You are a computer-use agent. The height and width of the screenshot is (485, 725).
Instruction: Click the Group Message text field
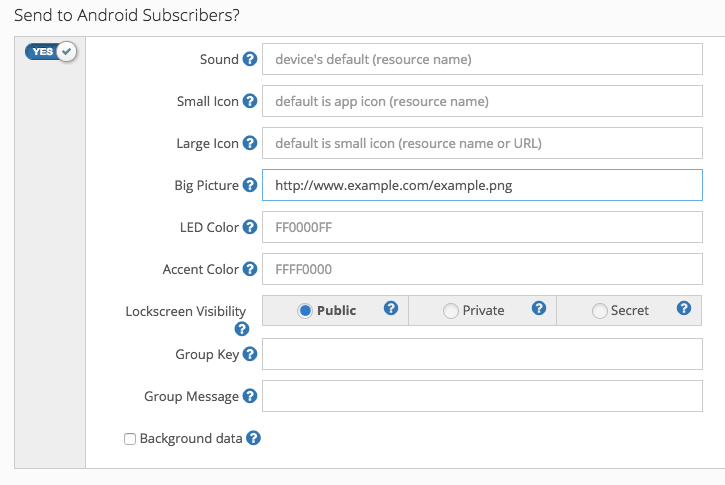point(482,396)
